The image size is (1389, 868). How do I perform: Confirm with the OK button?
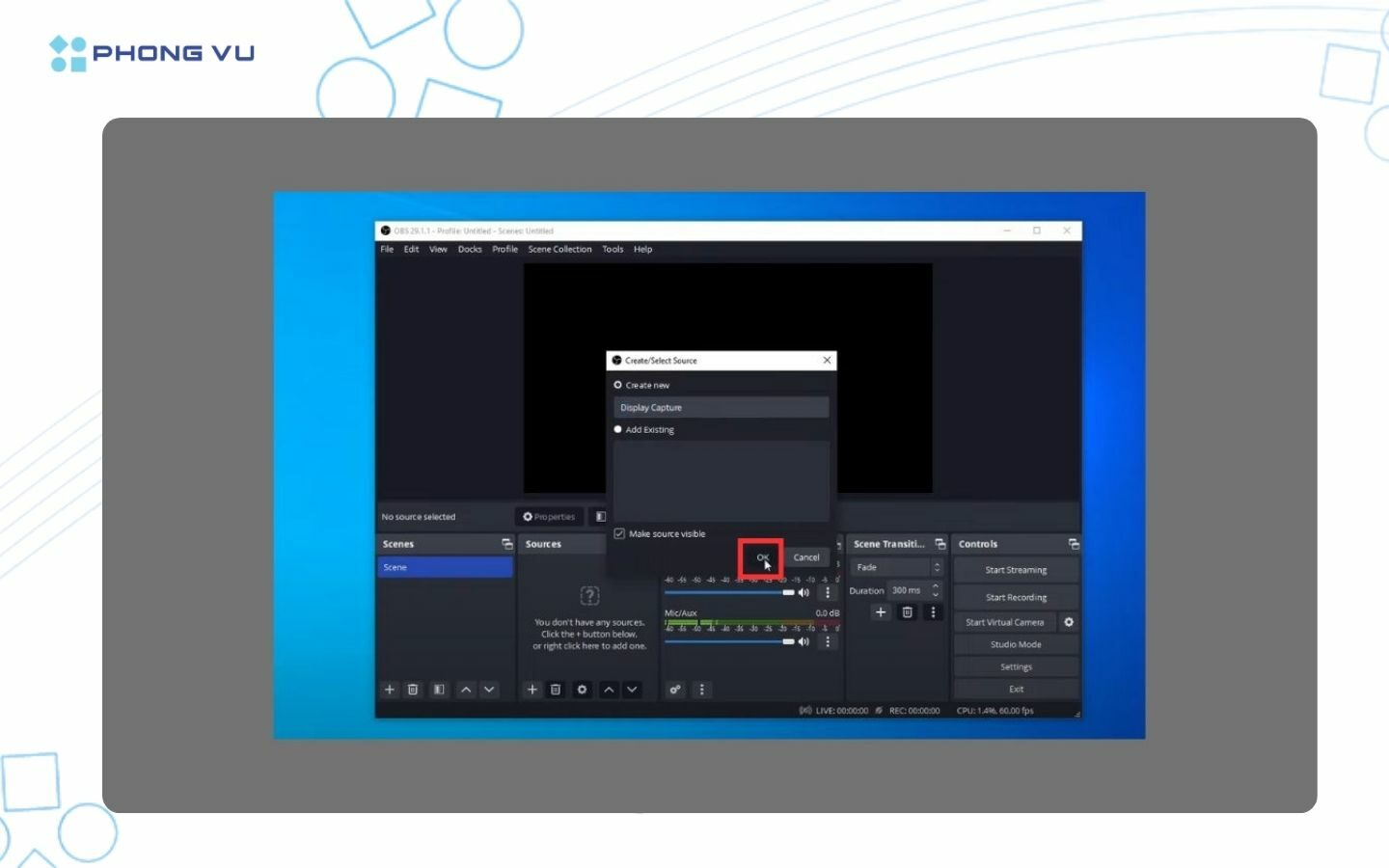pos(762,557)
